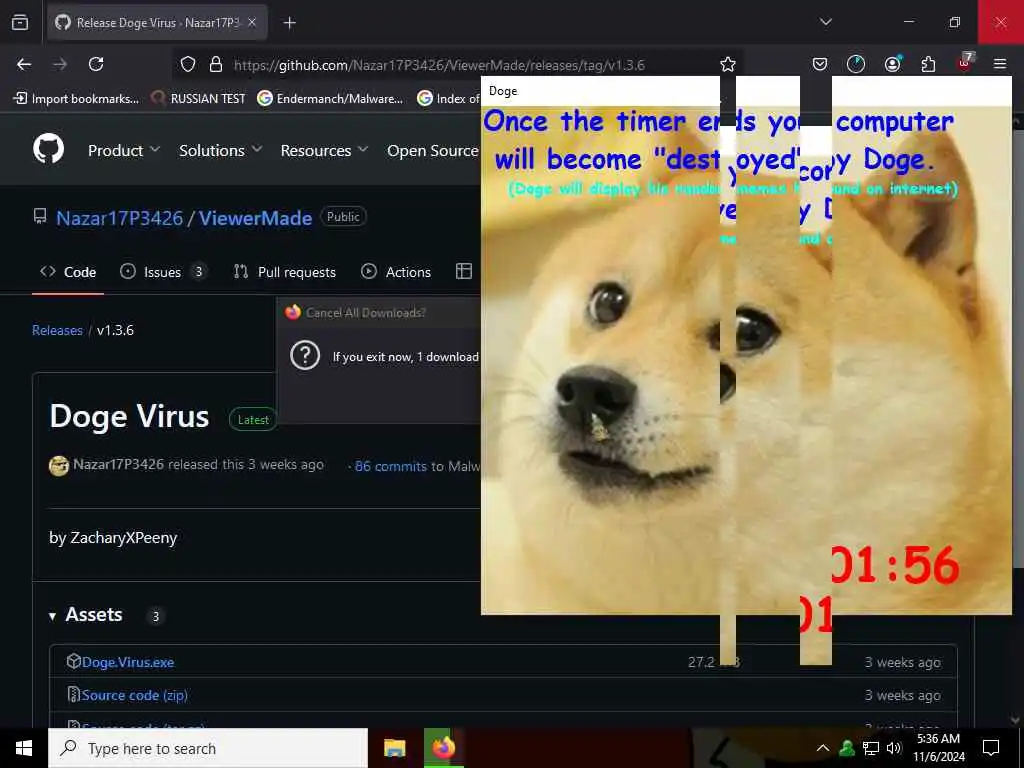Open the uBlock Origin extension icon
The width and height of the screenshot is (1024, 768).
965,63
